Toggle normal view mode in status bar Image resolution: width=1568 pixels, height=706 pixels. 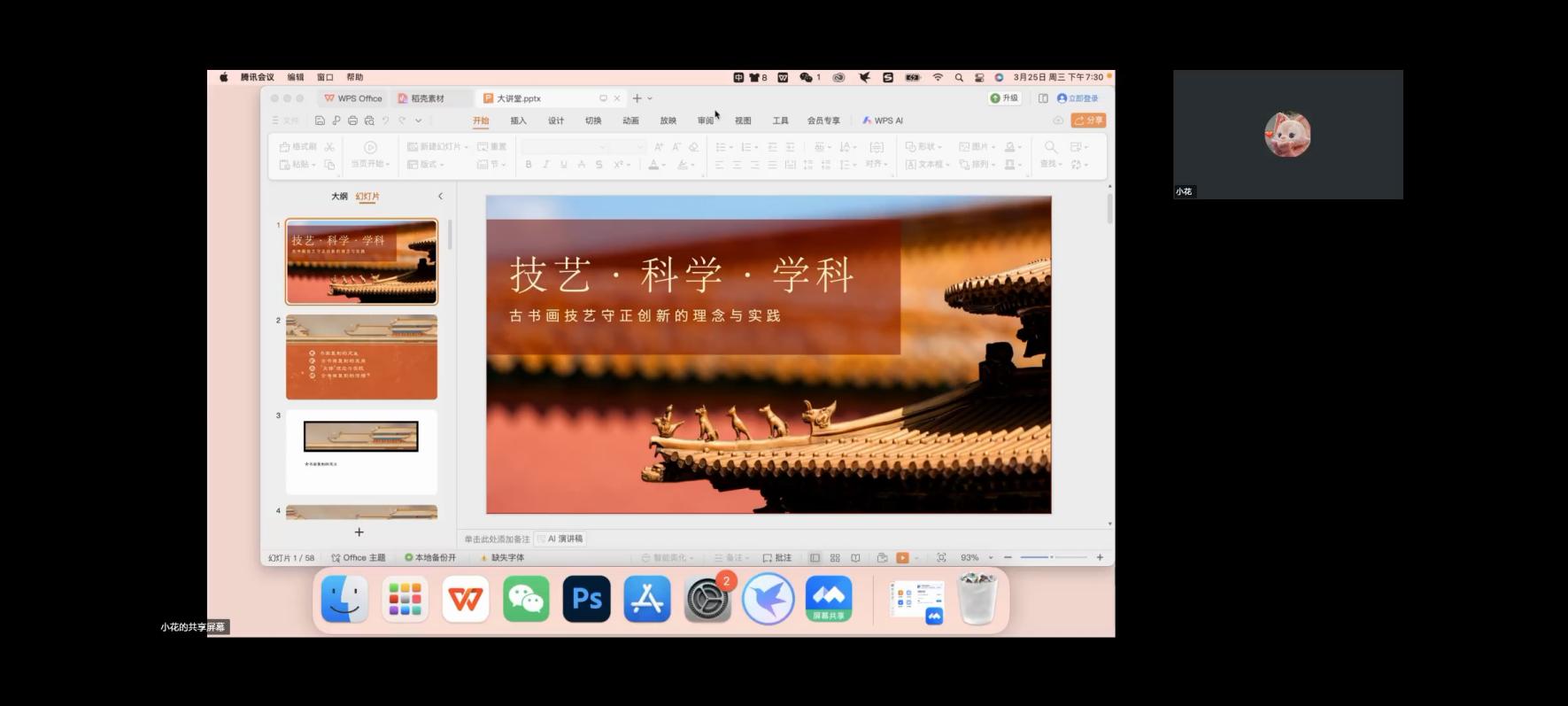[815, 558]
